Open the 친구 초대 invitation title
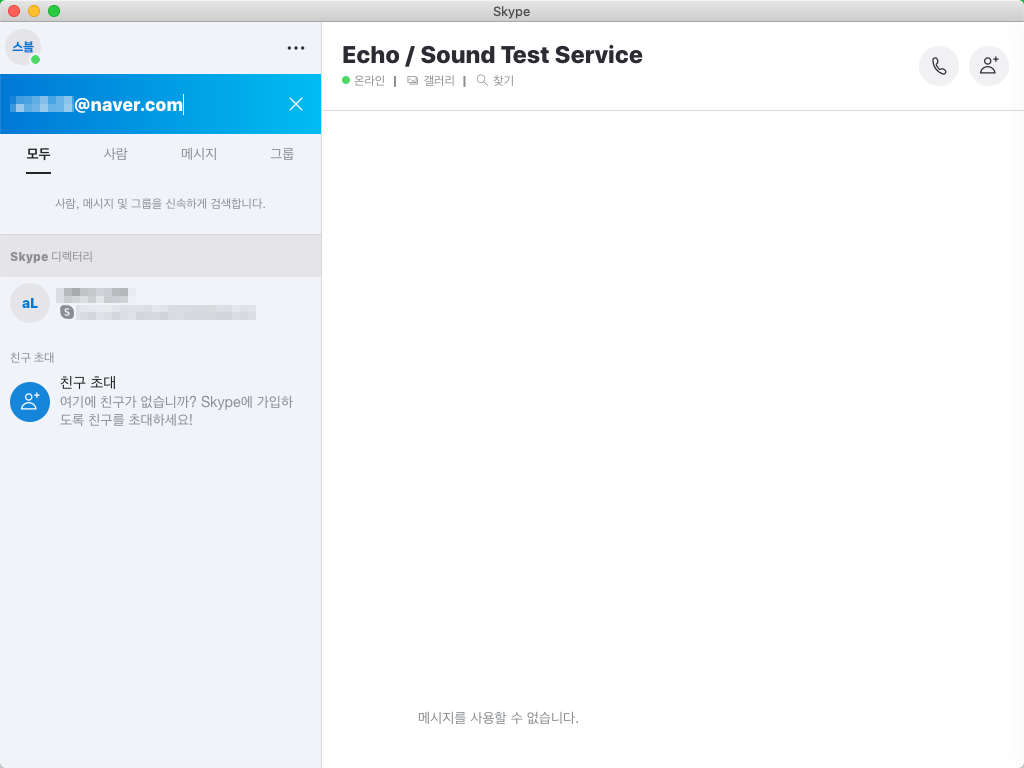The image size is (1024, 768). 88,382
